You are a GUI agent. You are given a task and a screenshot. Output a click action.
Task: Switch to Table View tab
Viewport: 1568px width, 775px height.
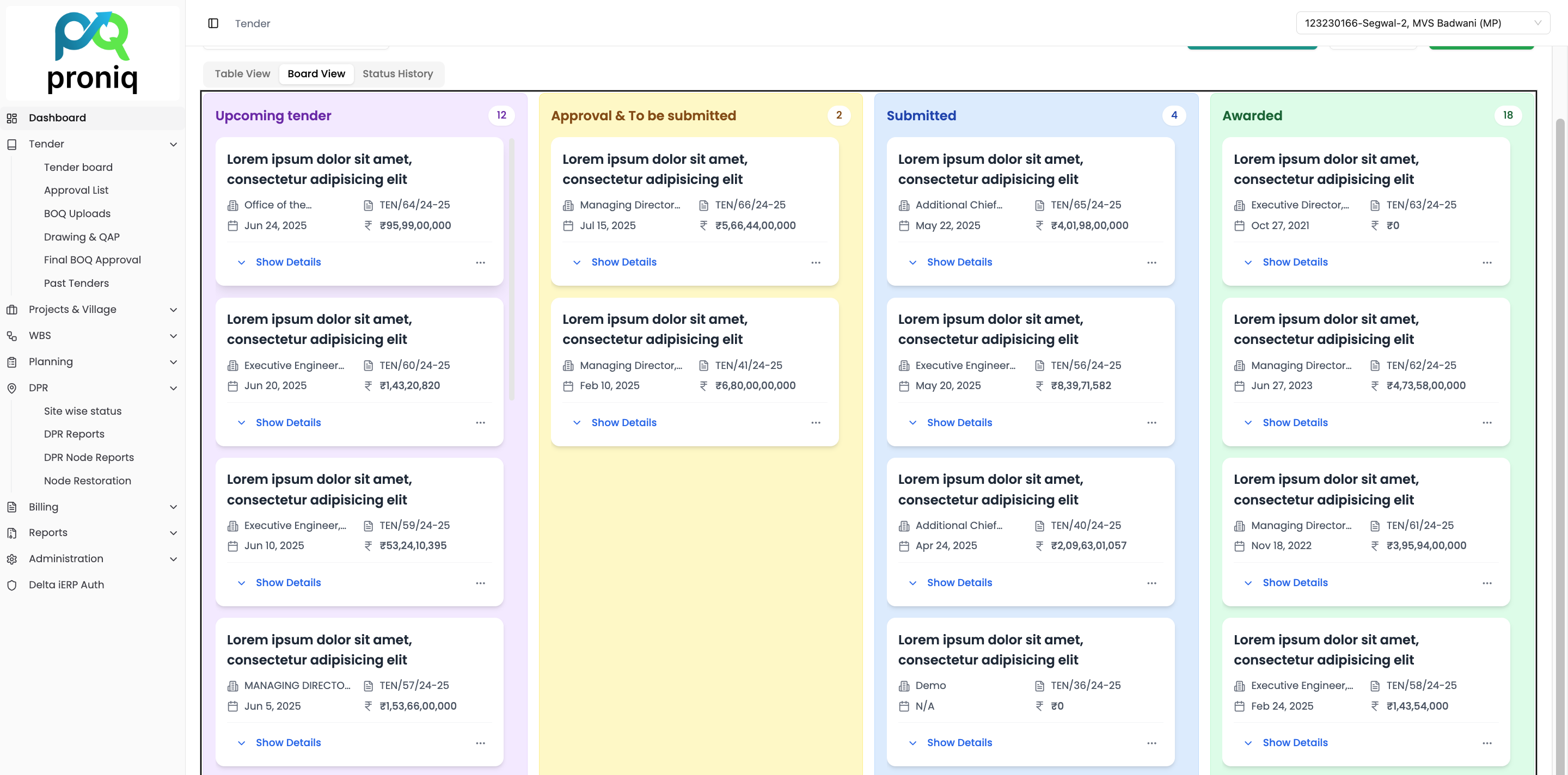pos(242,73)
